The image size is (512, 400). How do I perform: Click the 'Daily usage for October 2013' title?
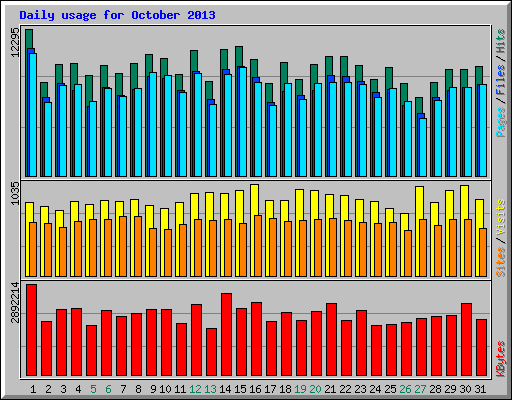click(x=117, y=15)
